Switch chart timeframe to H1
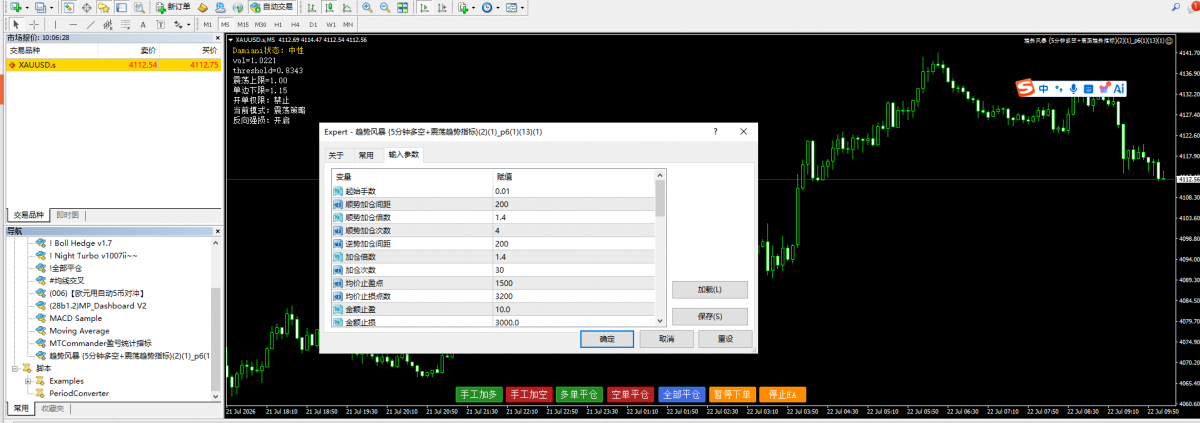This screenshot has width=1200, height=423. pos(278,24)
